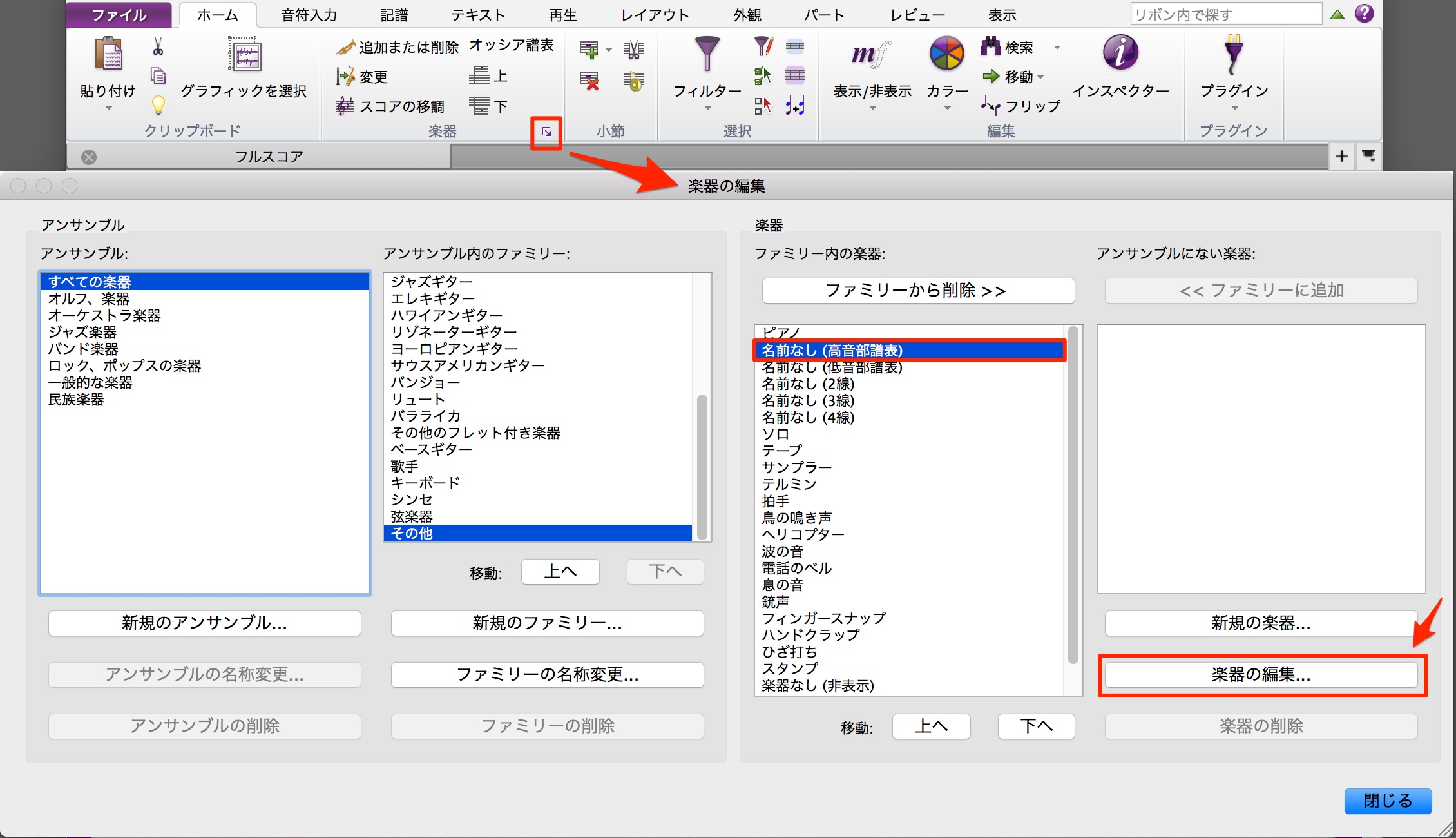Screen dimensions: 1456x838
Task: Open the カラー dropdown arrow
Action: click(946, 108)
